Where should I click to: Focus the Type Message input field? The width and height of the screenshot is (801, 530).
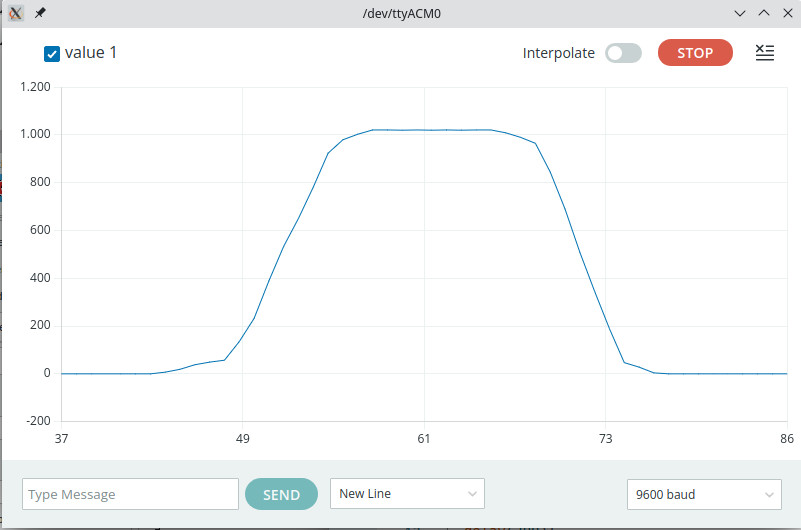point(130,494)
